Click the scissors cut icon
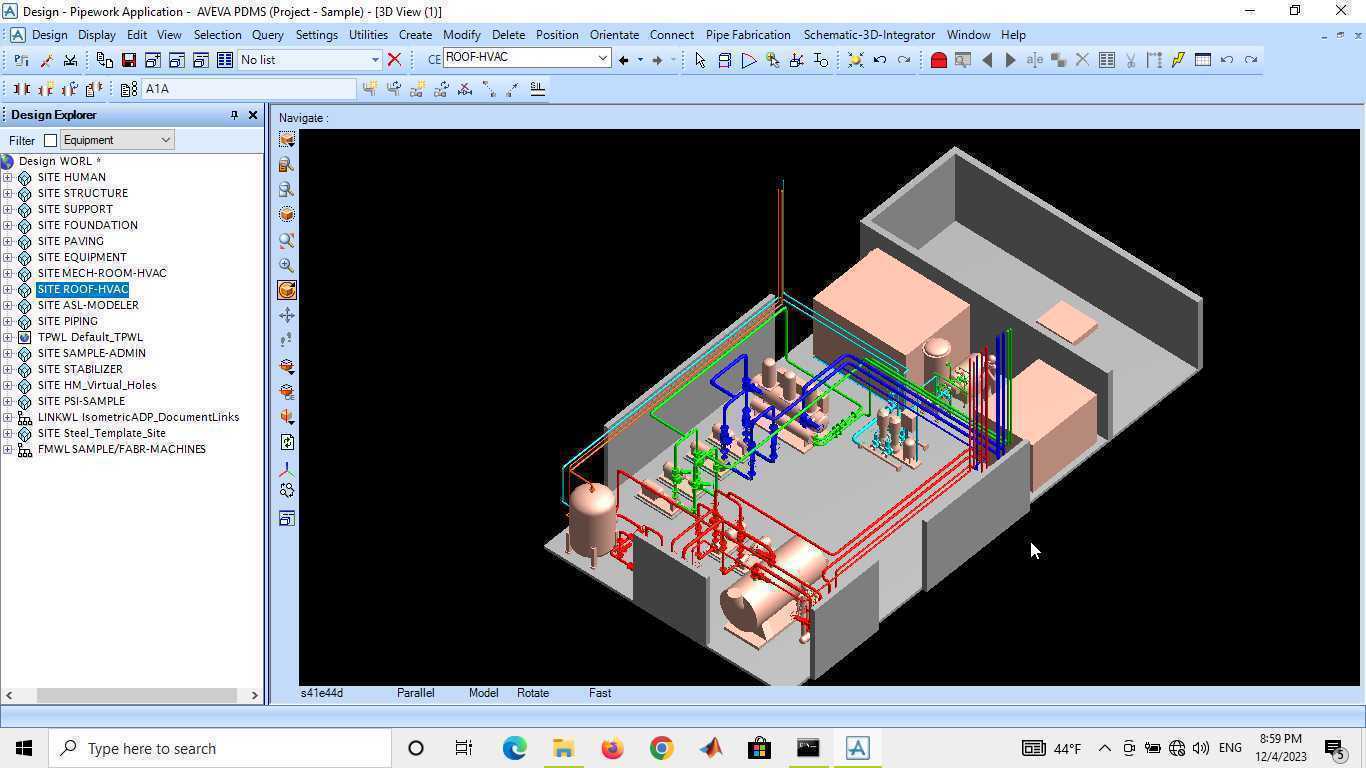The width and height of the screenshot is (1366, 768). [1131, 60]
